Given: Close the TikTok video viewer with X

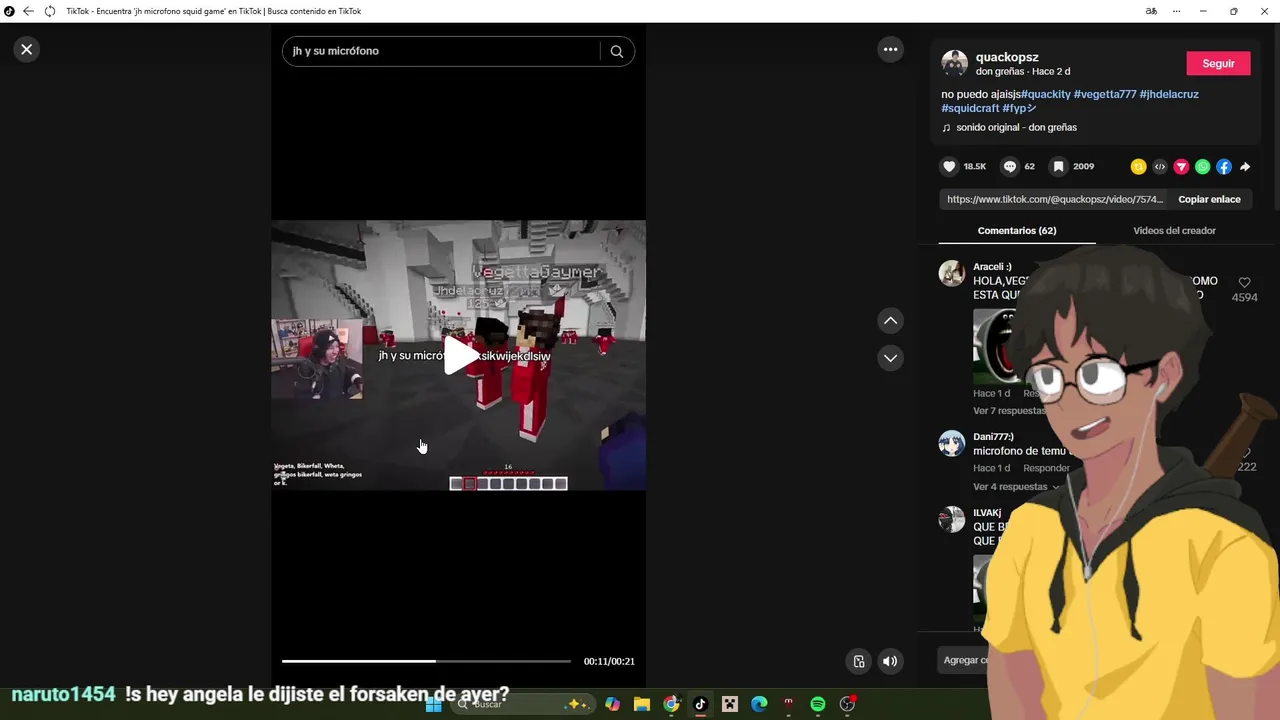Looking at the screenshot, I should pyautogui.click(x=27, y=49).
